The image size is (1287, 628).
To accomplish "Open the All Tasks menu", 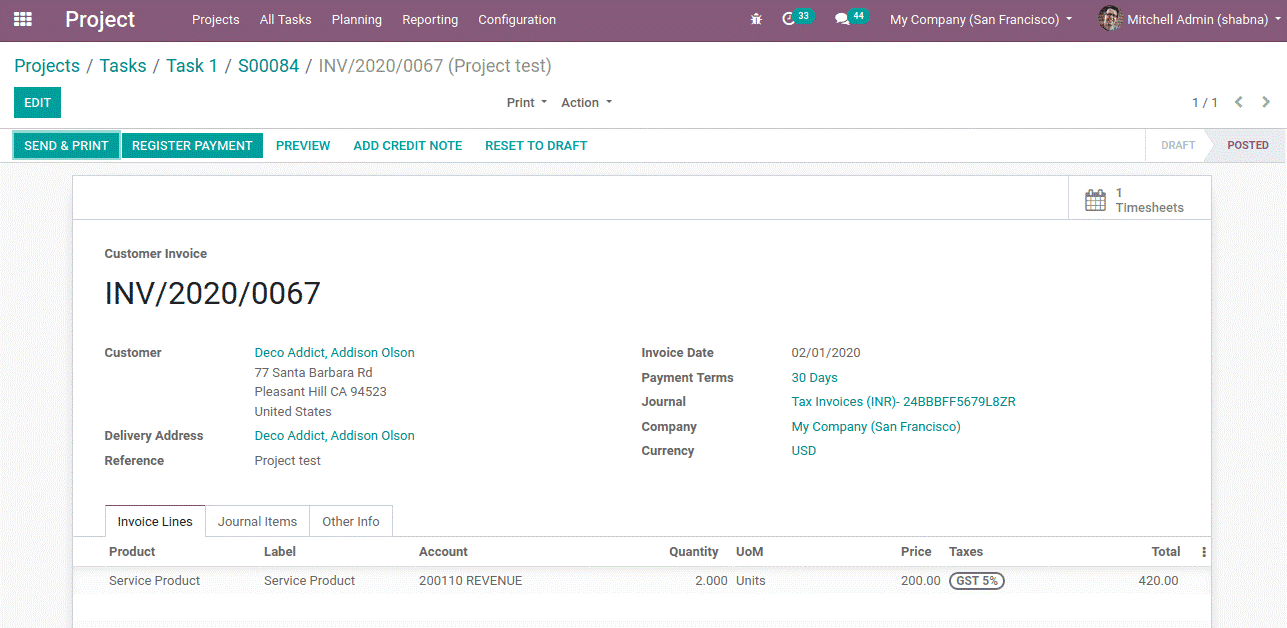I will 285,19.
